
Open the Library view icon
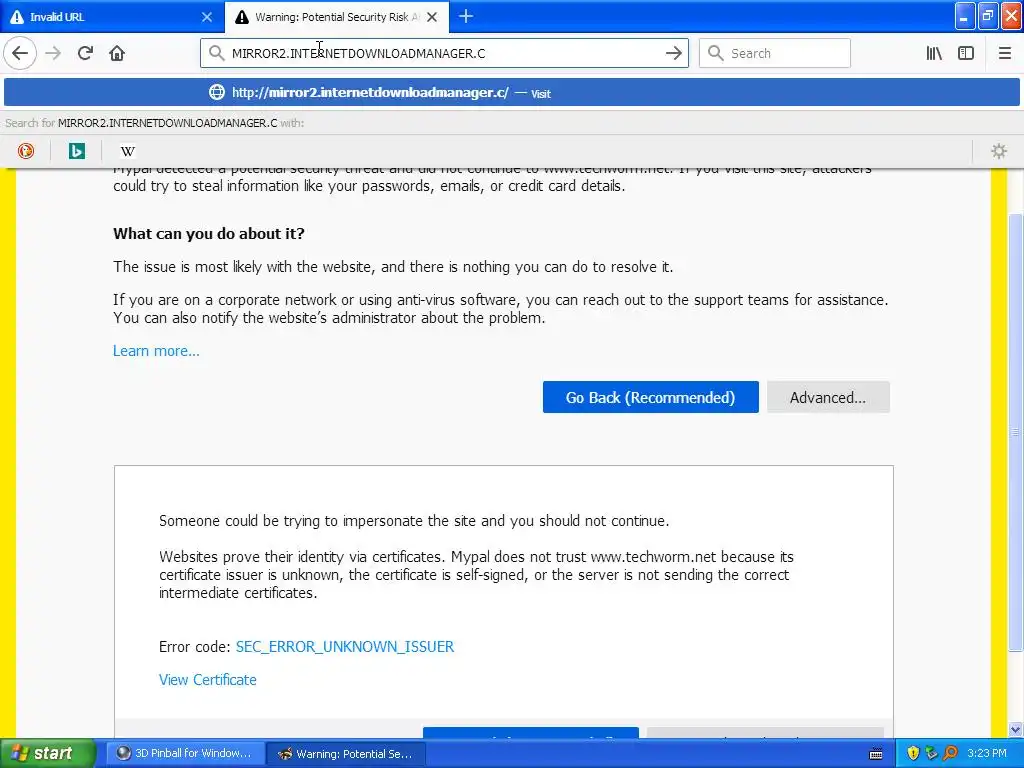click(x=934, y=53)
